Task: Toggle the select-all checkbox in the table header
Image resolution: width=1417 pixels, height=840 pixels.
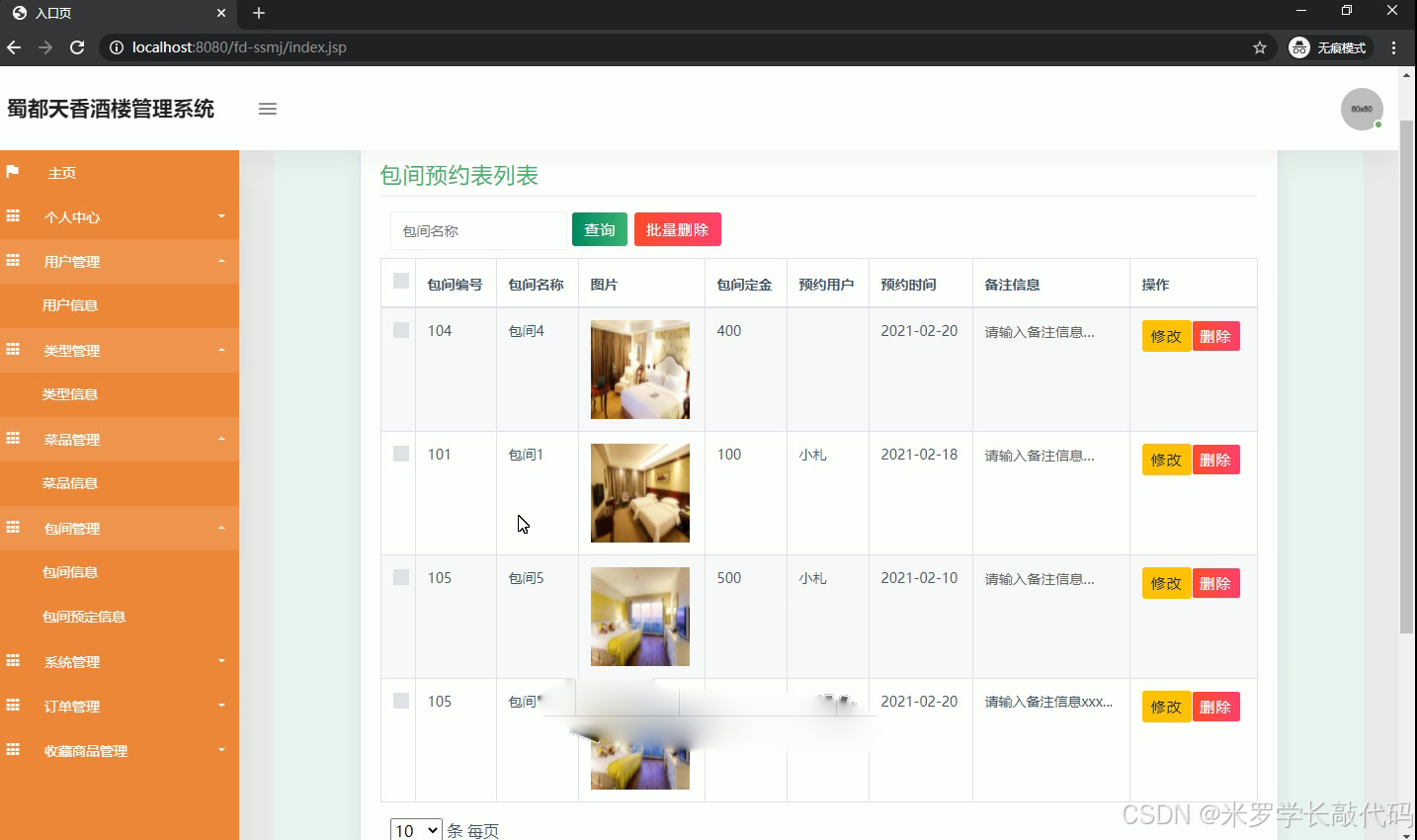Action: coord(399,281)
